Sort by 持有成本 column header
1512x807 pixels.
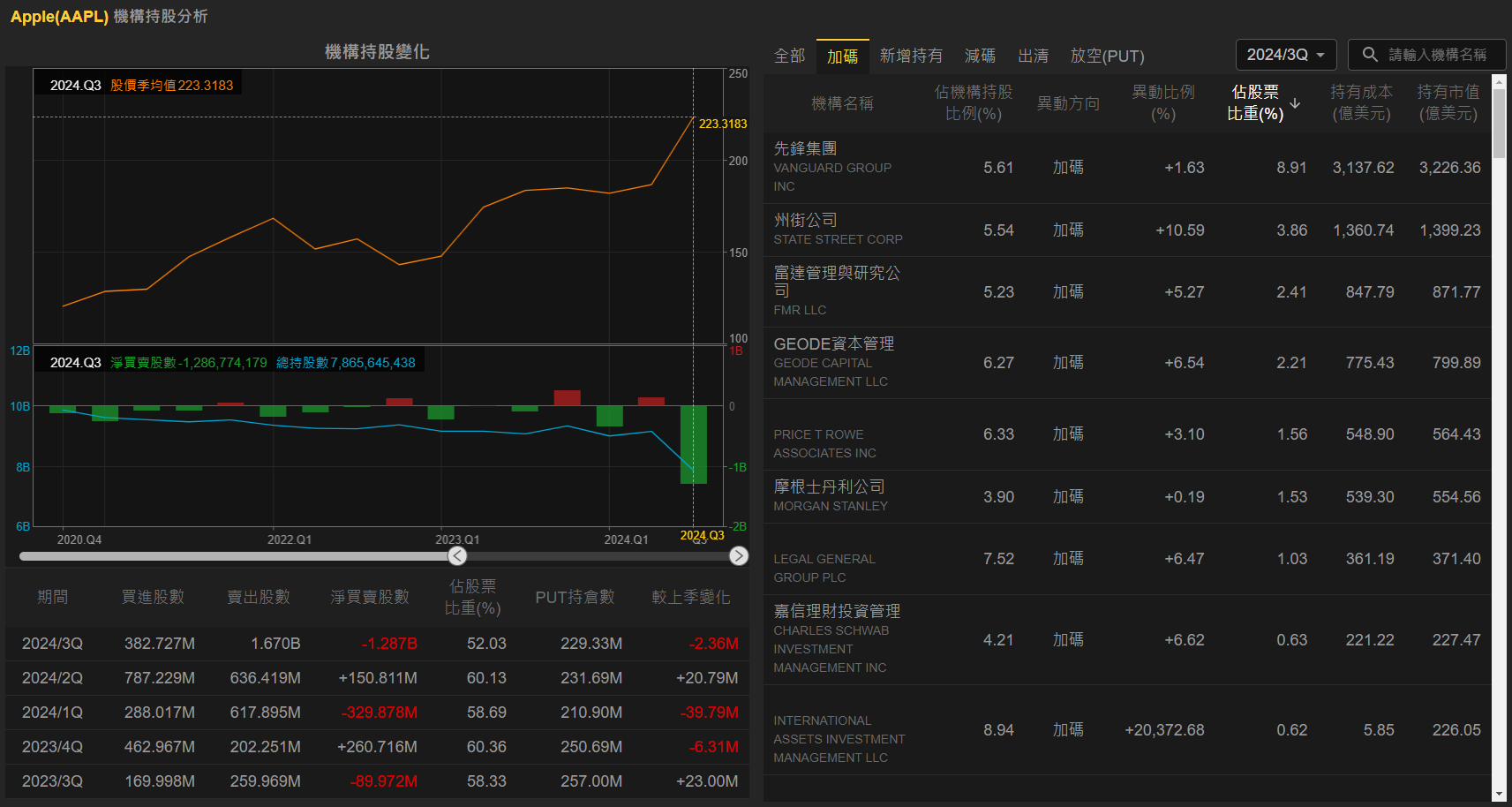(1362, 103)
